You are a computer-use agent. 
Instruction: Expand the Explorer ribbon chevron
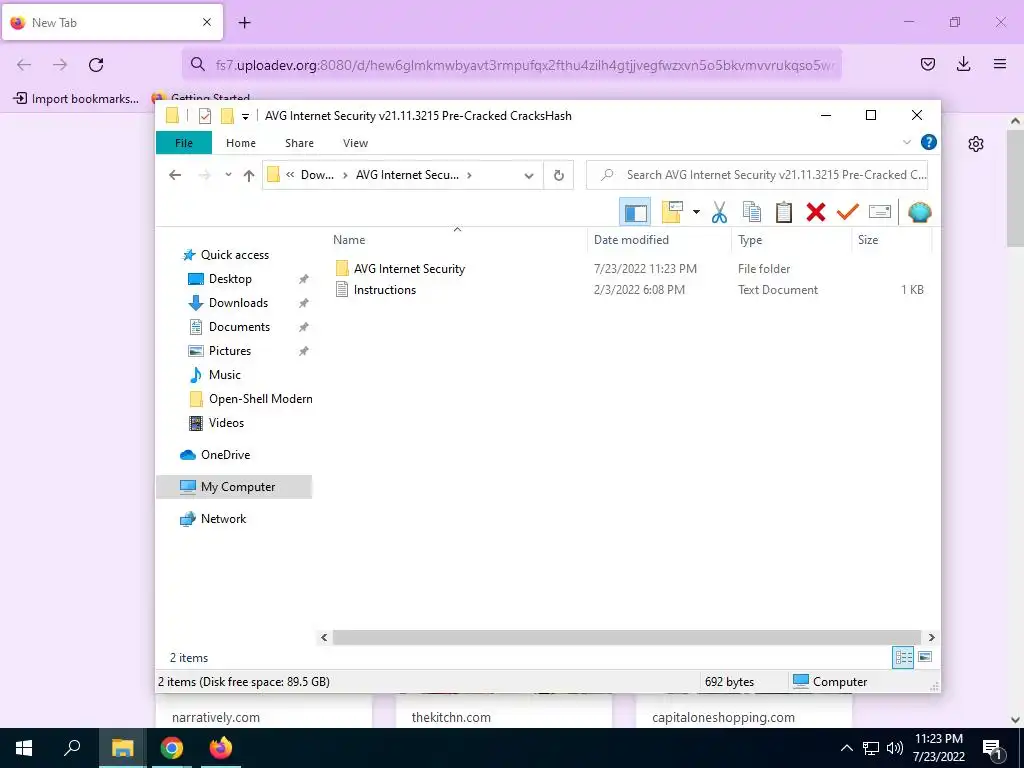(906, 142)
